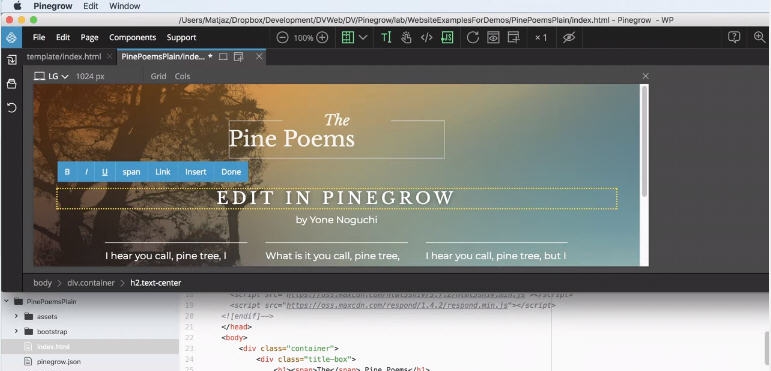Select the PinePoemsPlain/index tab
Screen dimensions: 771x371
163,57
